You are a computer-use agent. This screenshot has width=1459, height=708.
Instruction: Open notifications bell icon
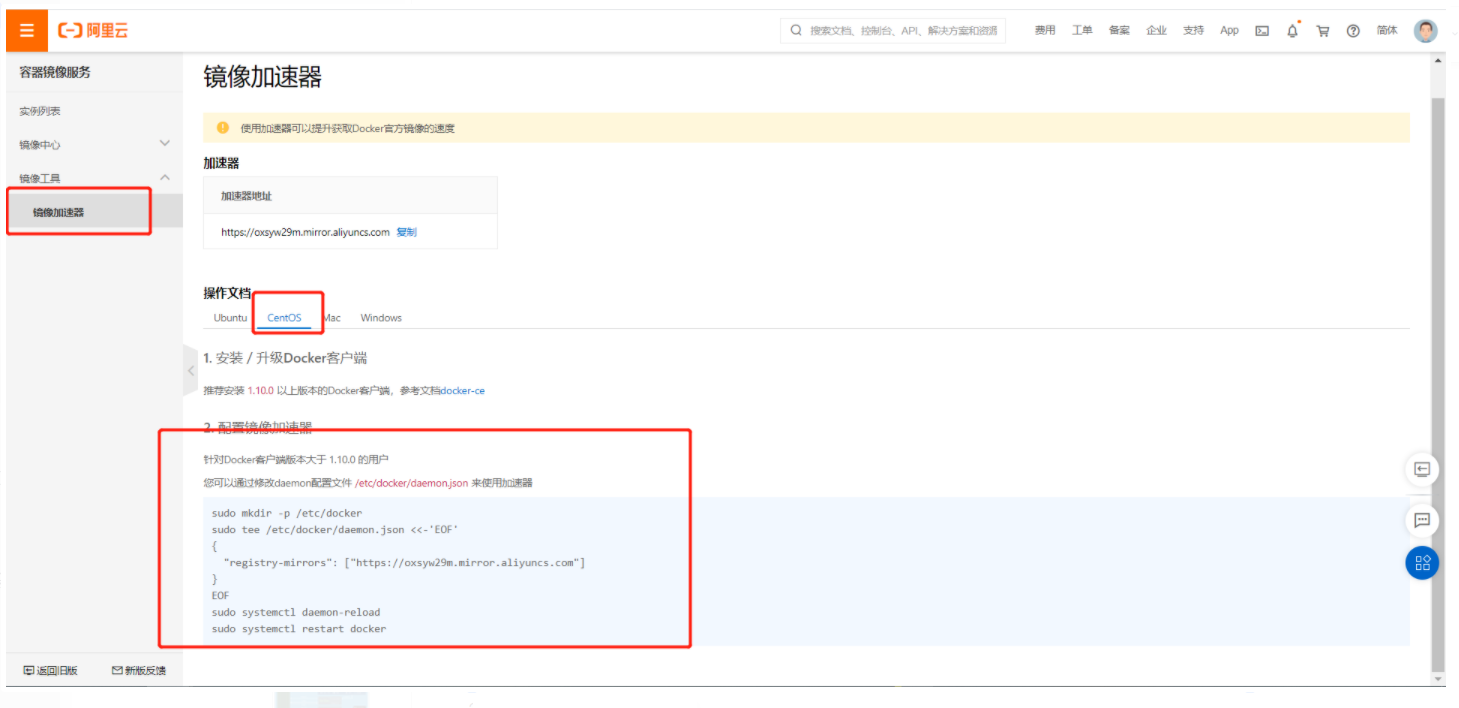point(1292,31)
